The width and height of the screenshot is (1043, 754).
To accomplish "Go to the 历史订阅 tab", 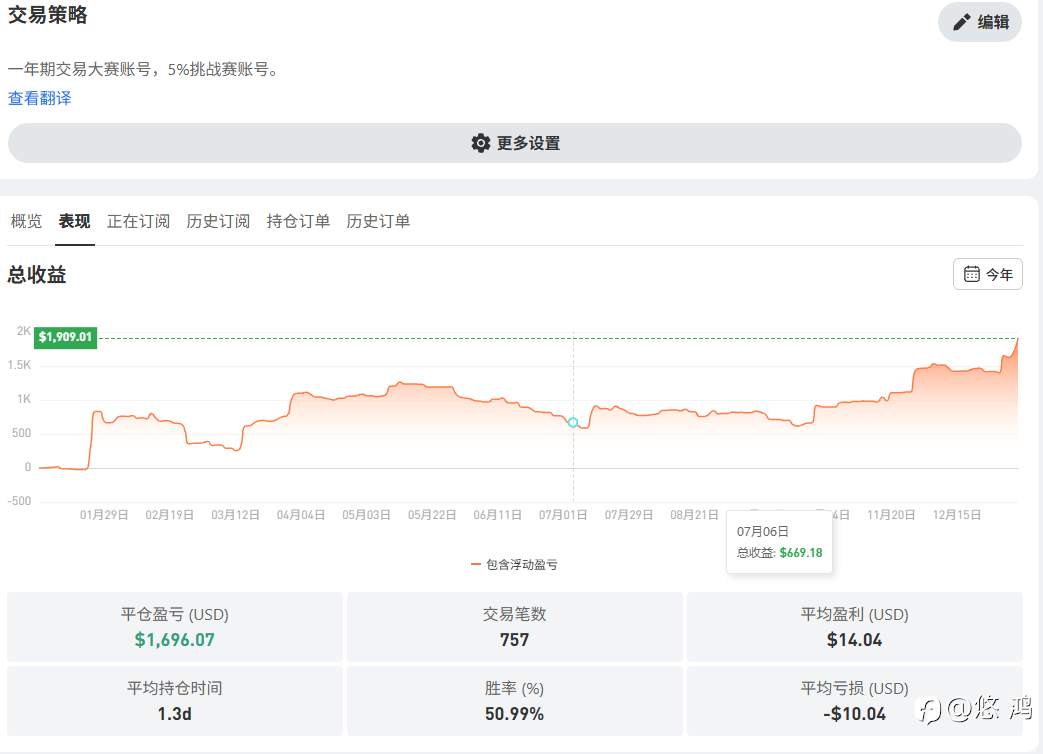I will (x=218, y=221).
